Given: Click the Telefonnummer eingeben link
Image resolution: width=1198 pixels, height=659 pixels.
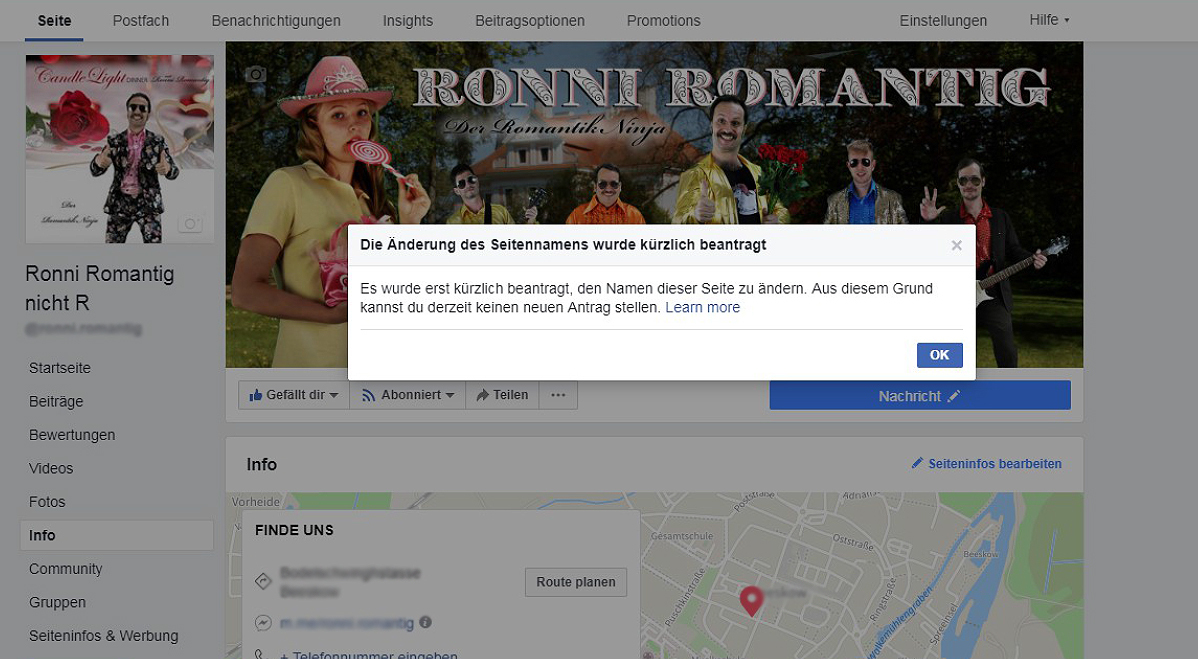Looking at the screenshot, I should point(369,655).
